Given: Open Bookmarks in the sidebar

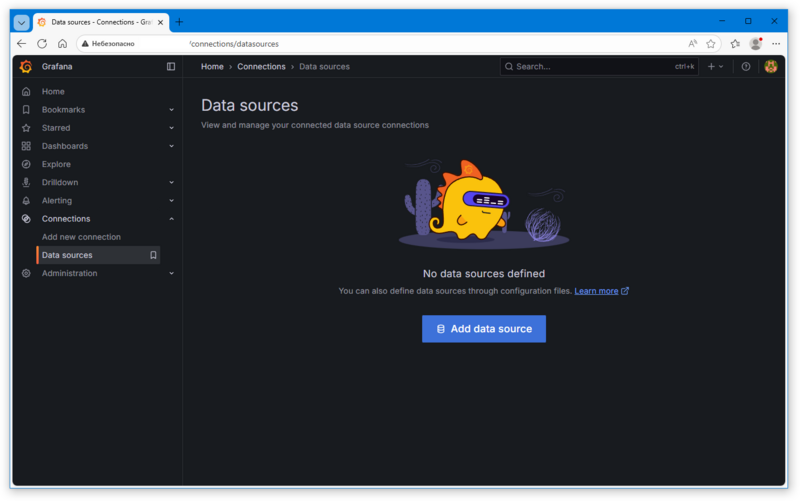Looking at the screenshot, I should click(x=63, y=110).
